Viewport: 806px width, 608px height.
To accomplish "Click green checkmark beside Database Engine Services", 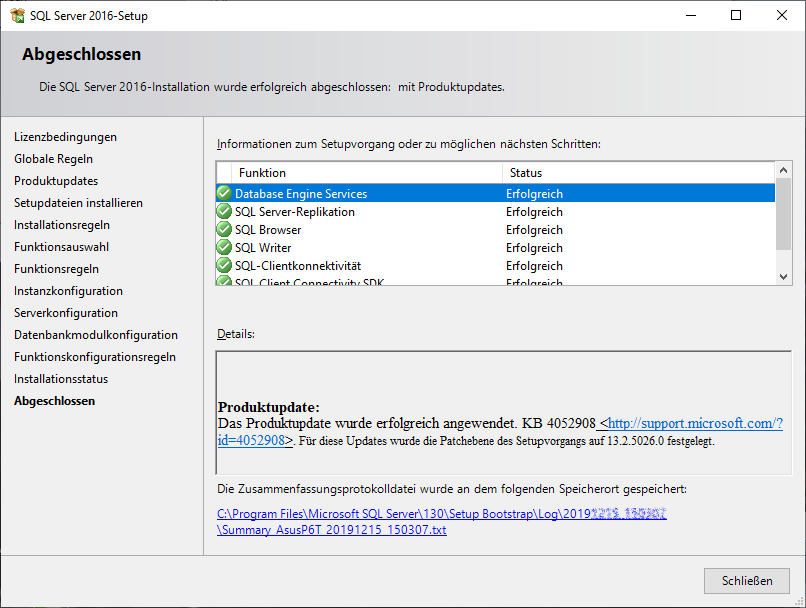I will [x=224, y=194].
